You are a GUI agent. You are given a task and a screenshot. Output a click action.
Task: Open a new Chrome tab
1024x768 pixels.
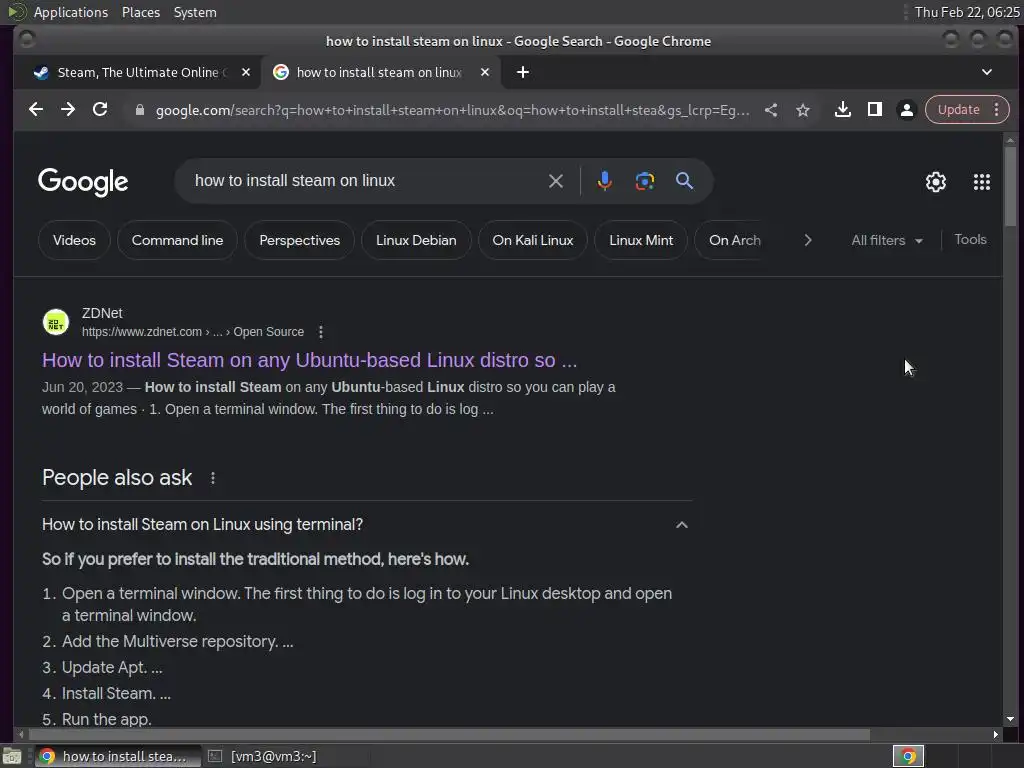[522, 72]
